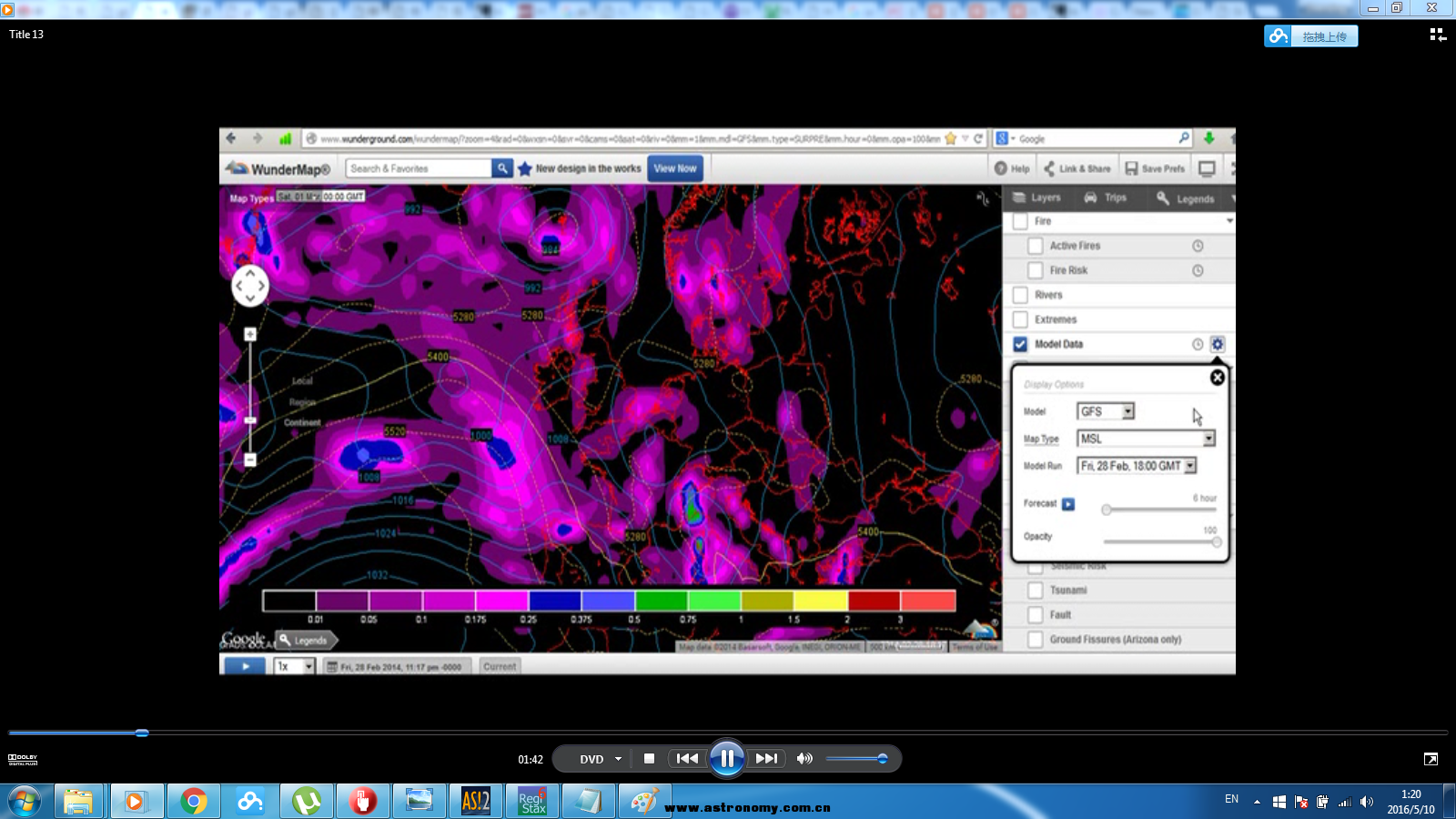
Task: Click the video seek bar position knob
Action: (142, 733)
